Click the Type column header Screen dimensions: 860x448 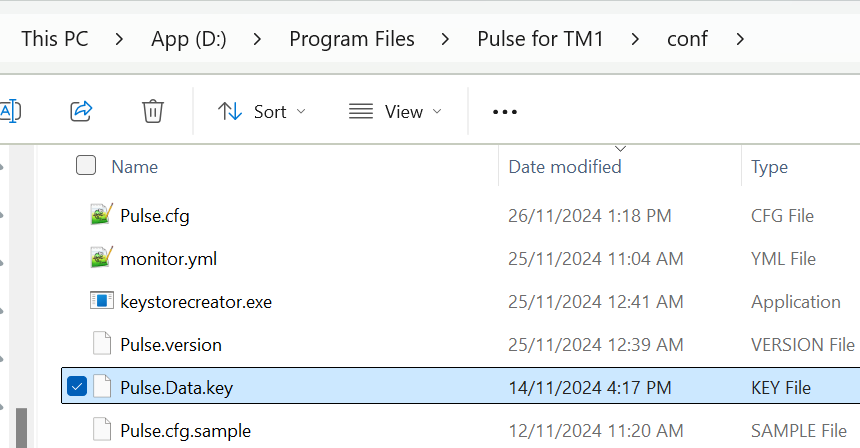(x=769, y=167)
